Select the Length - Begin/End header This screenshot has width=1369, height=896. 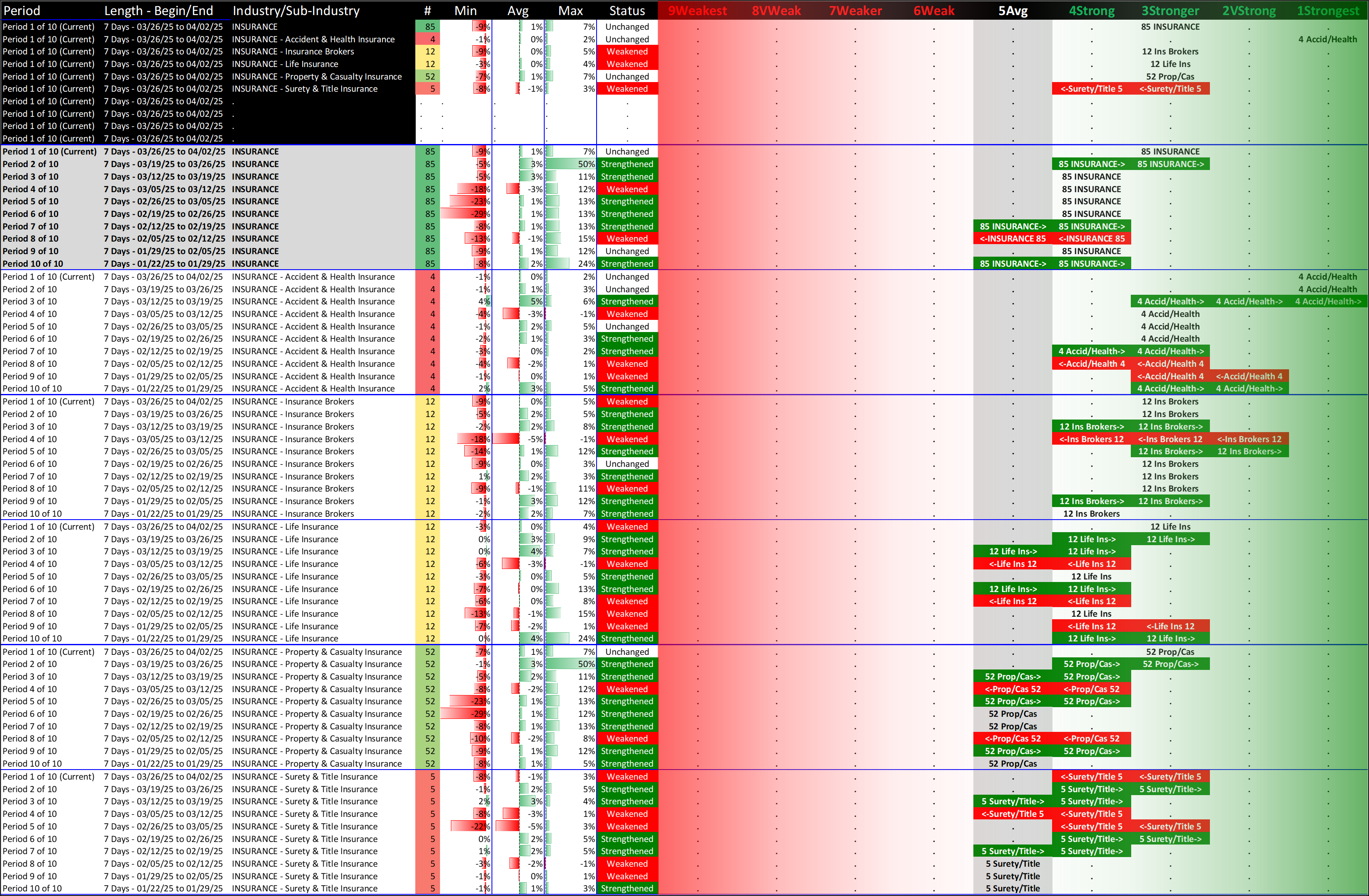[x=158, y=10]
